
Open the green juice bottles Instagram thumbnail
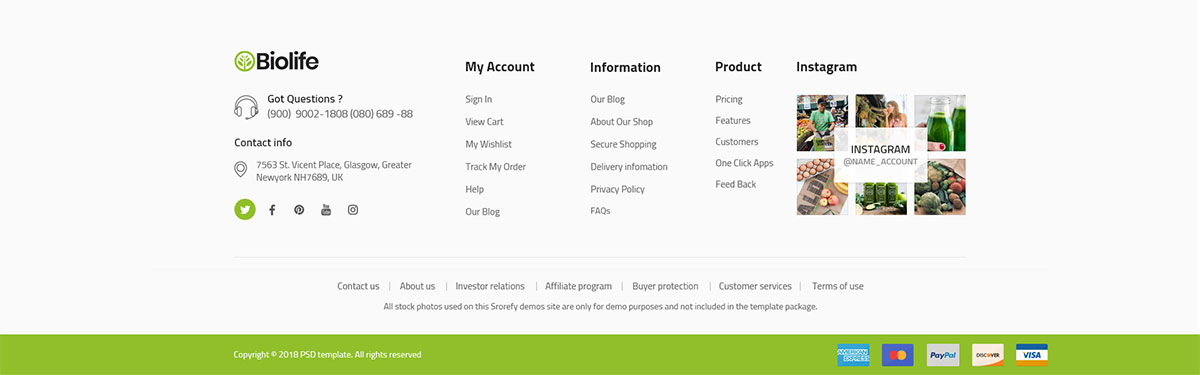(940, 123)
